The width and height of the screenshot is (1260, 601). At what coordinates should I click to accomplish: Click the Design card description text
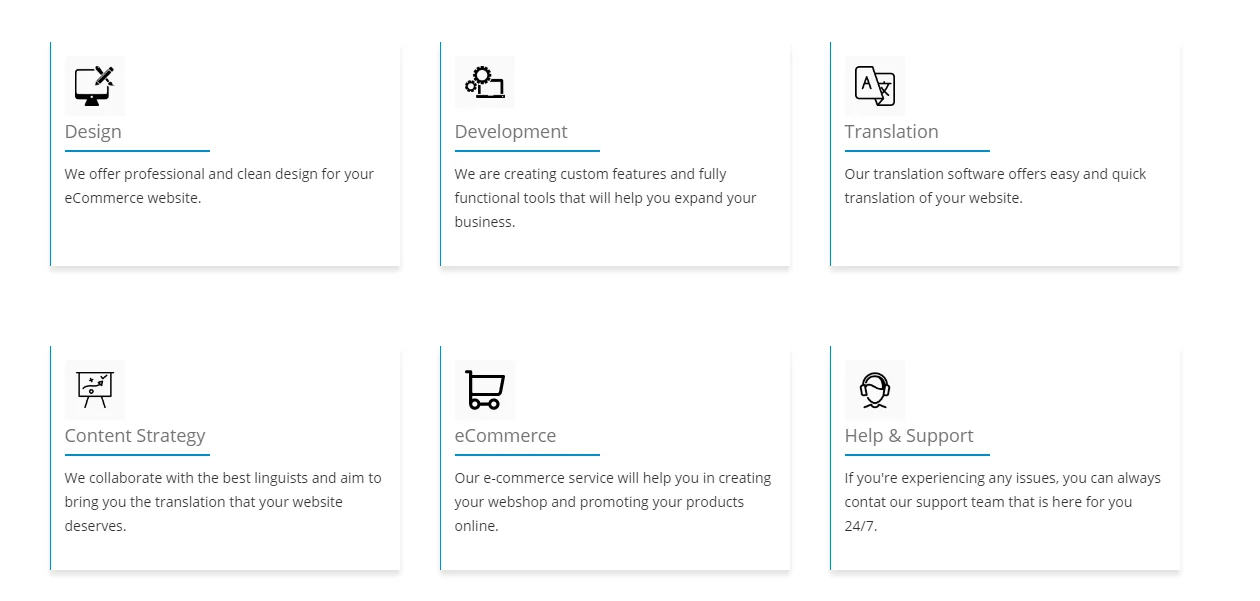point(219,186)
